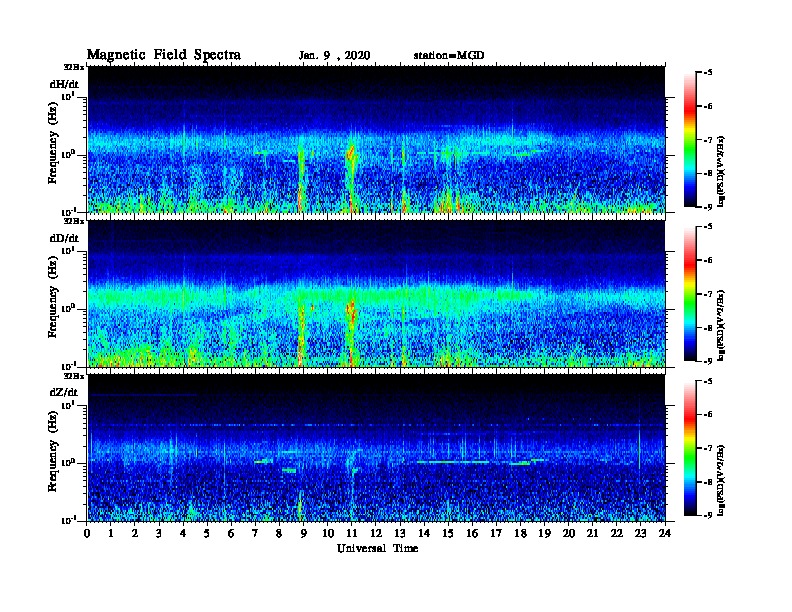Click the dH/dt panel color scale bar
The width and height of the screenshot is (792, 612).
690,140
